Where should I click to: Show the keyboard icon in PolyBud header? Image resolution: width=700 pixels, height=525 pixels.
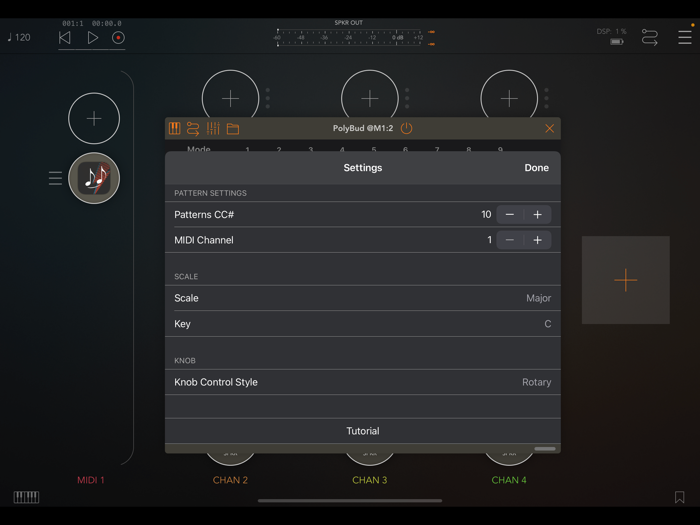tap(175, 129)
